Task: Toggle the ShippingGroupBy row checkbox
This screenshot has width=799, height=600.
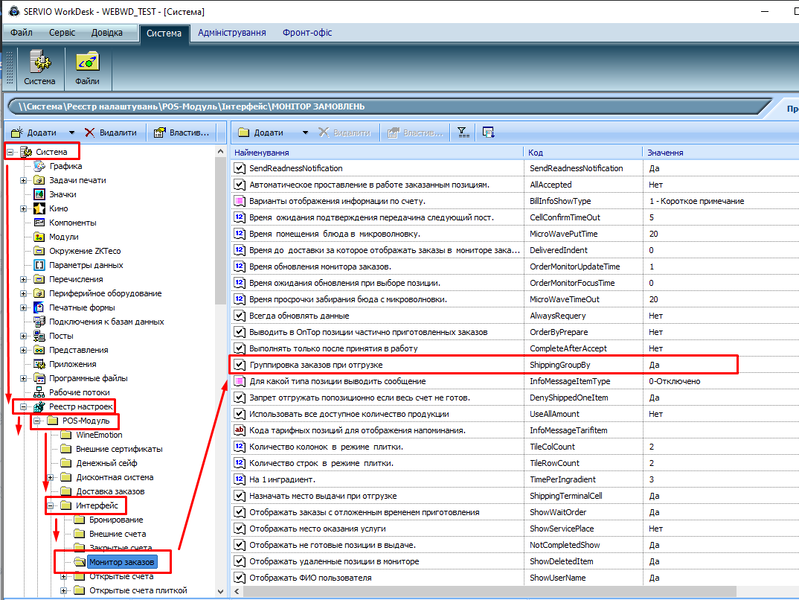Action: coord(240,365)
